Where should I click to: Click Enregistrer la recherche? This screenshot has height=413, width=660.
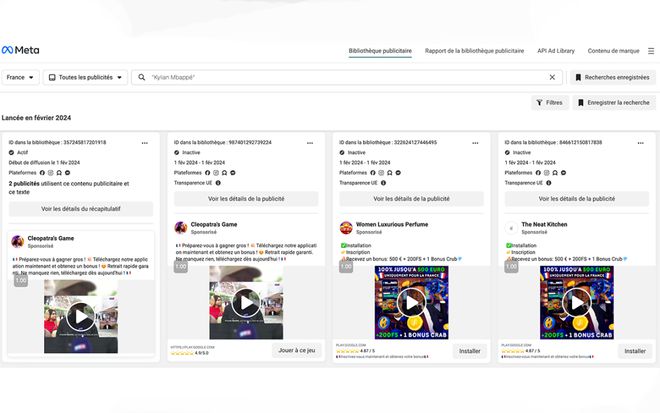click(614, 102)
